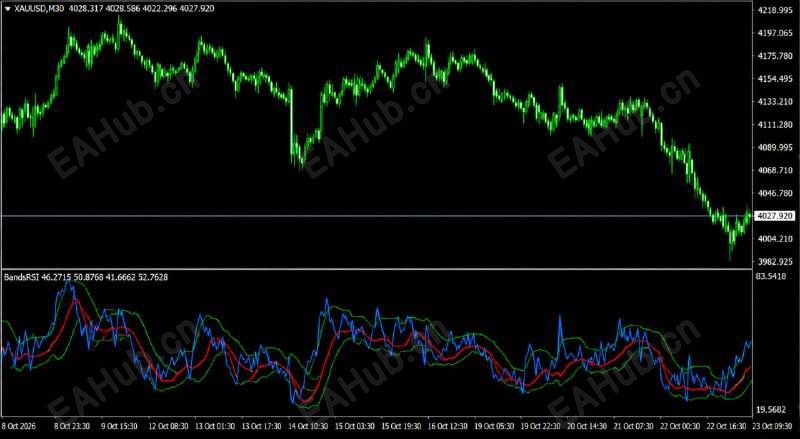Click the 4133.210 price axis label

[x=776, y=102]
